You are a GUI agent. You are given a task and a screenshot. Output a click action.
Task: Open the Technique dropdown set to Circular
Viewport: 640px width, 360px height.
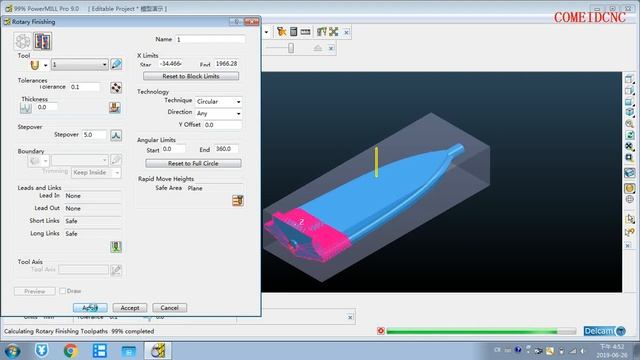coord(218,102)
